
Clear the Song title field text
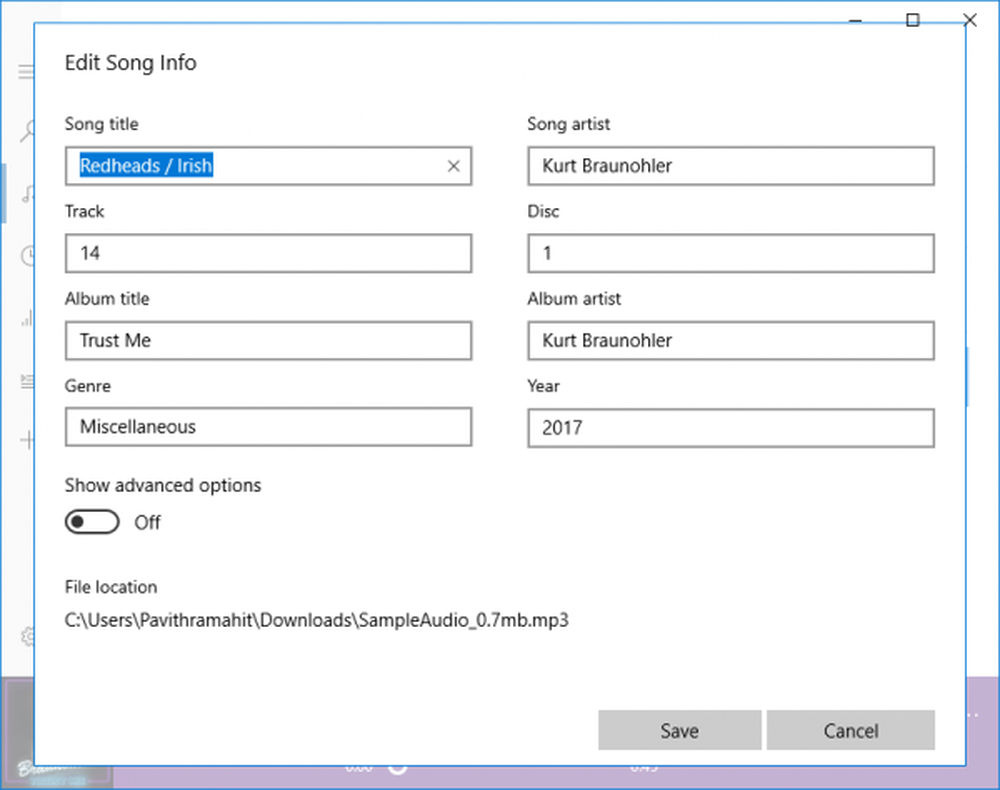coord(453,167)
